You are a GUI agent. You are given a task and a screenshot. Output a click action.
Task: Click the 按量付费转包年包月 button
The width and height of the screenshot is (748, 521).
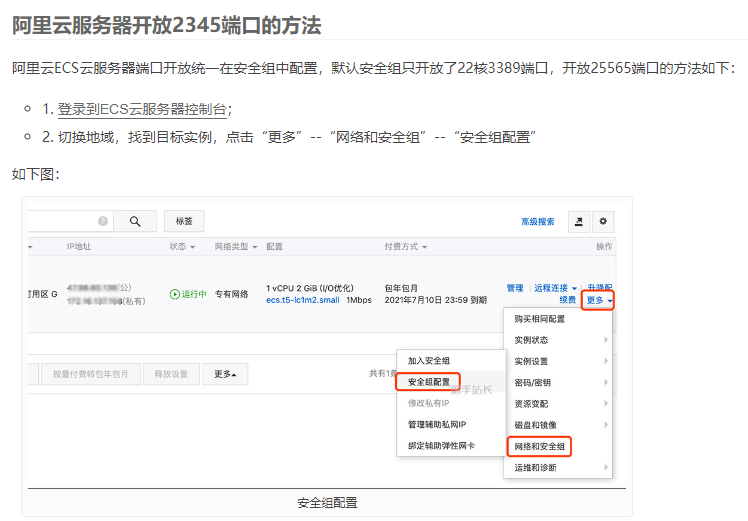pyautogui.click(x=91, y=374)
